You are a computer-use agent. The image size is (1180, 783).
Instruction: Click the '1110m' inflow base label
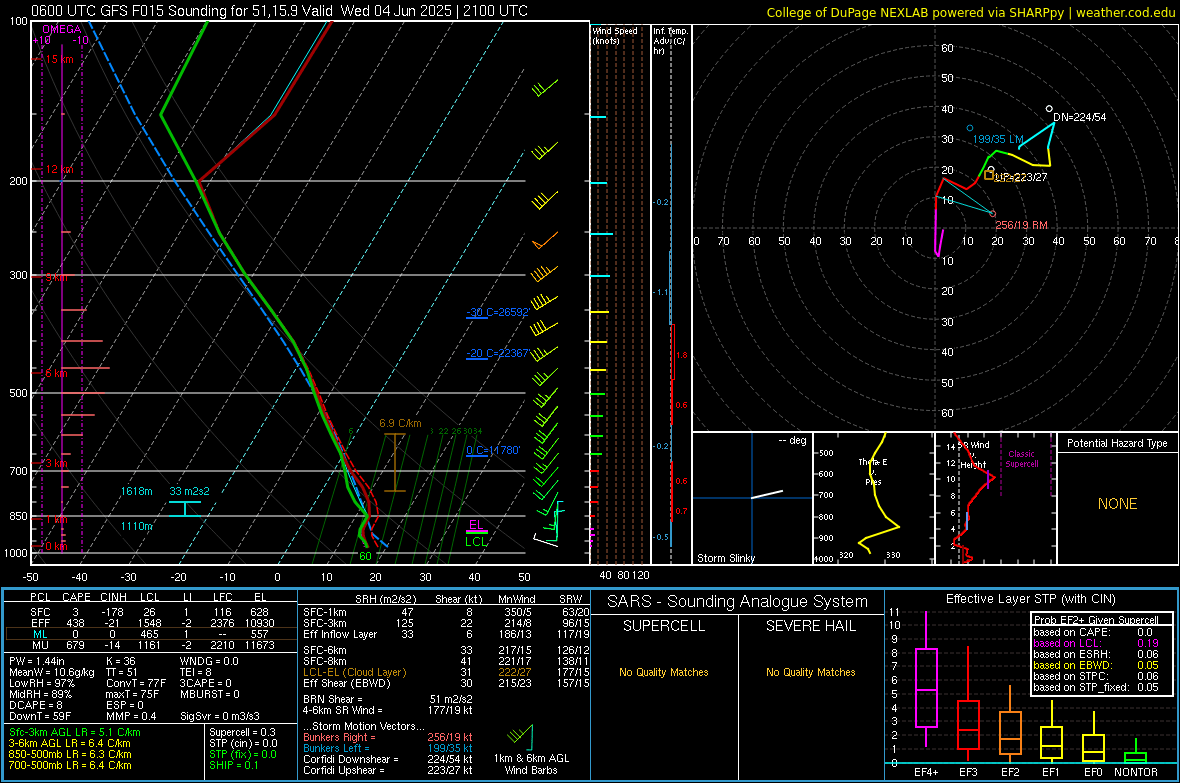point(136,526)
